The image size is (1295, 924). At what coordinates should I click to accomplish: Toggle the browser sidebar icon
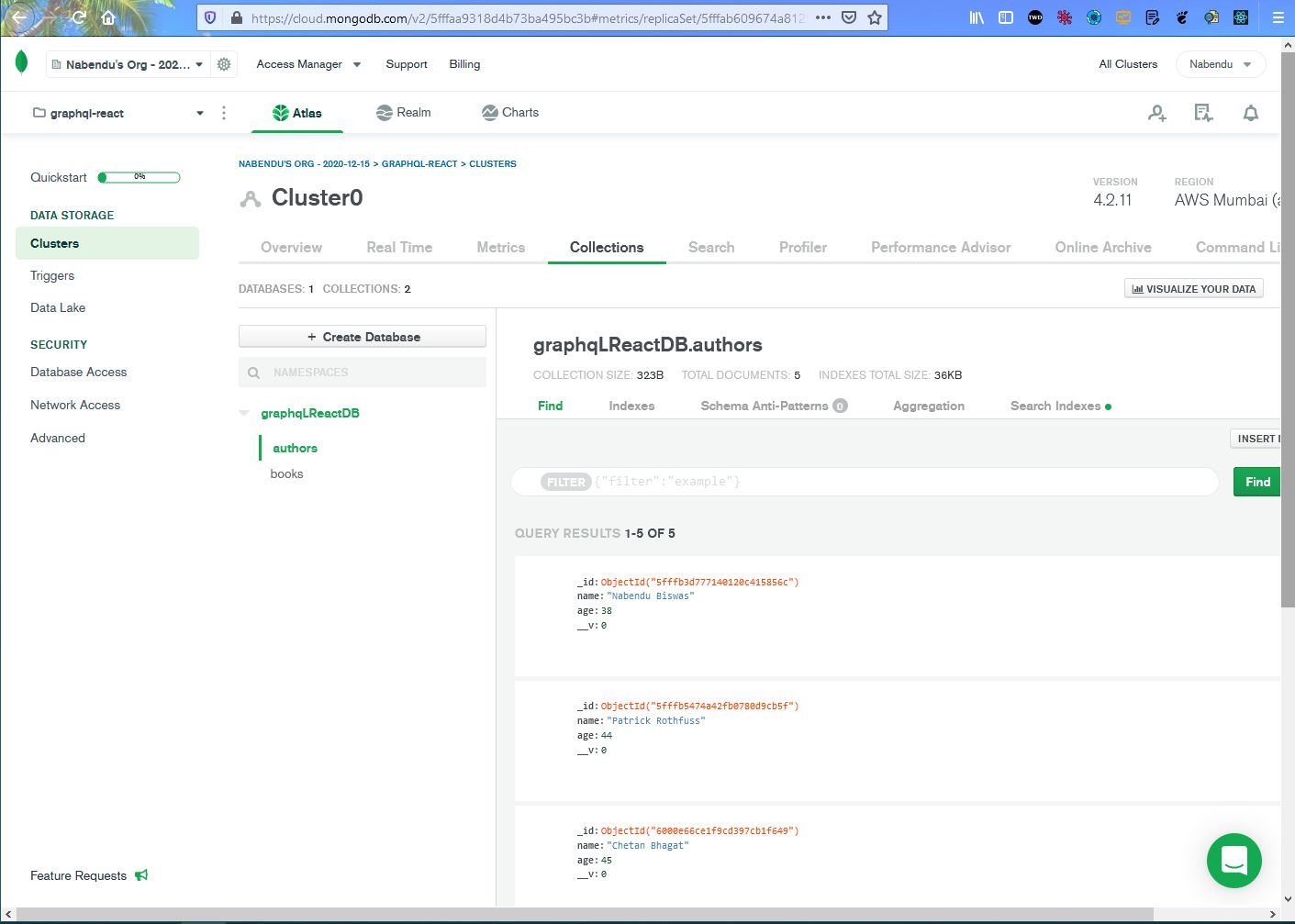click(1006, 17)
